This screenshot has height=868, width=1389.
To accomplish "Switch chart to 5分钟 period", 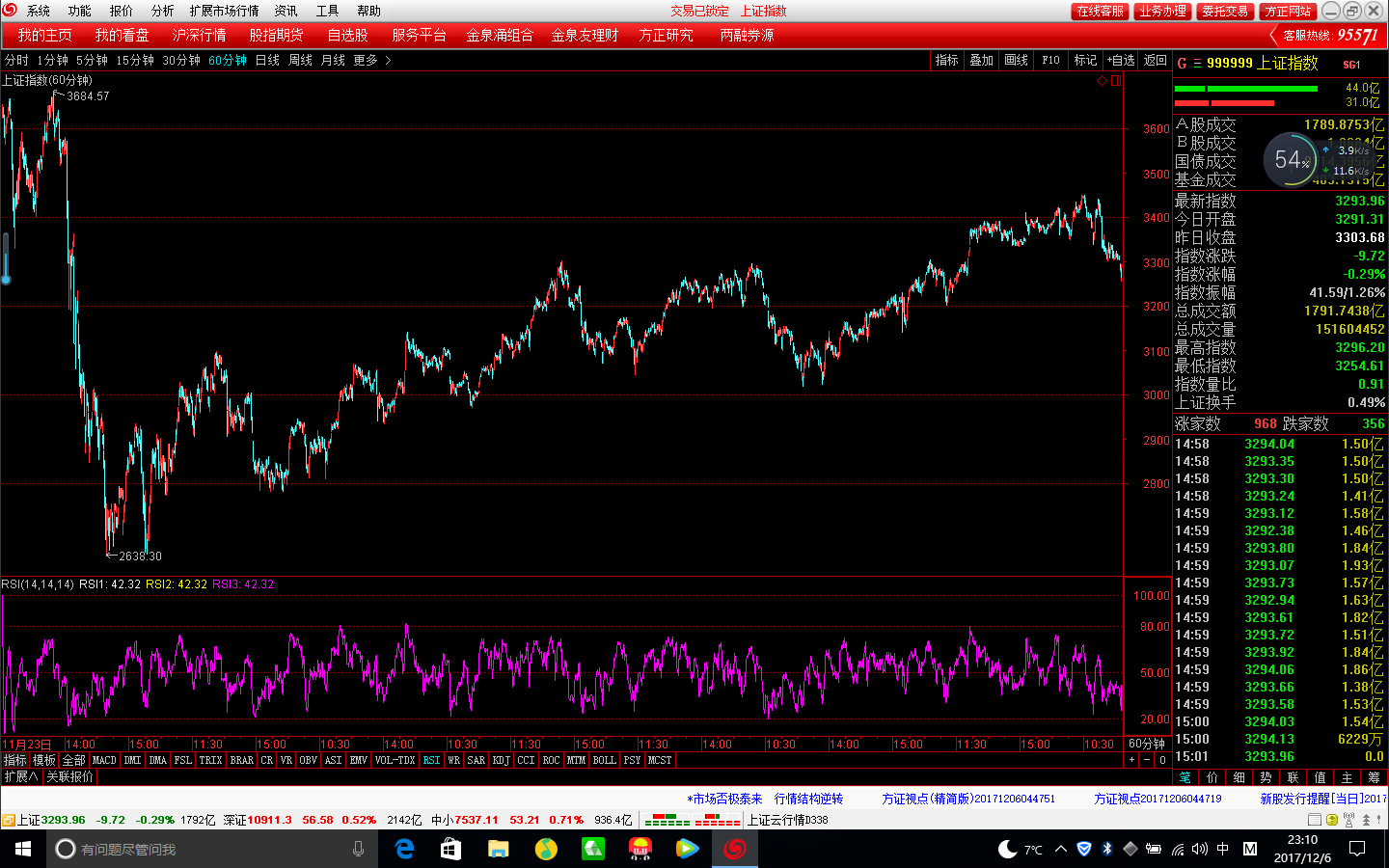I will click(93, 60).
